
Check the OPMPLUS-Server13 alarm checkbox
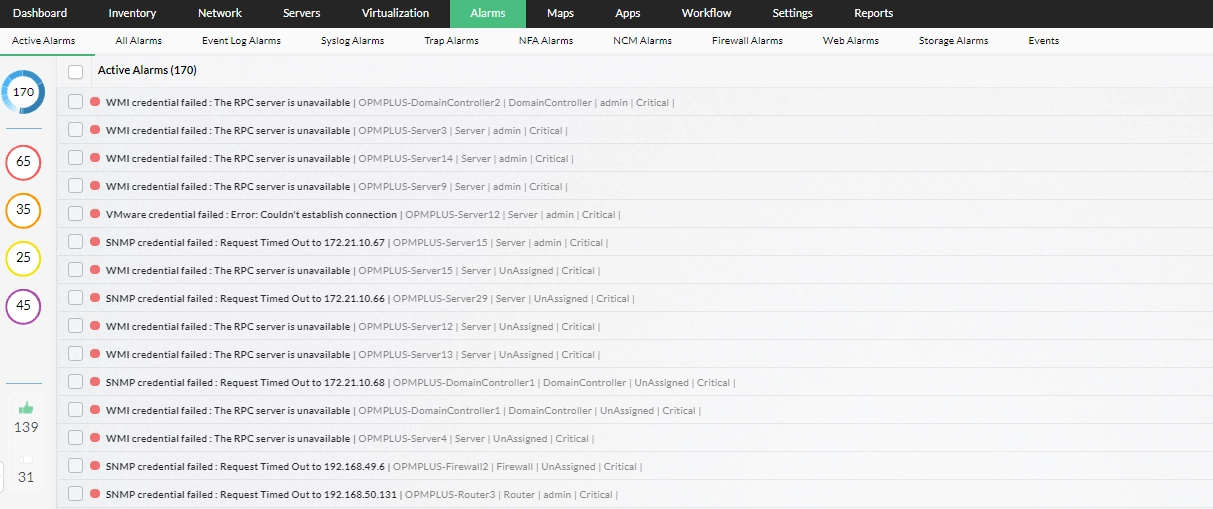pos(75,354)
